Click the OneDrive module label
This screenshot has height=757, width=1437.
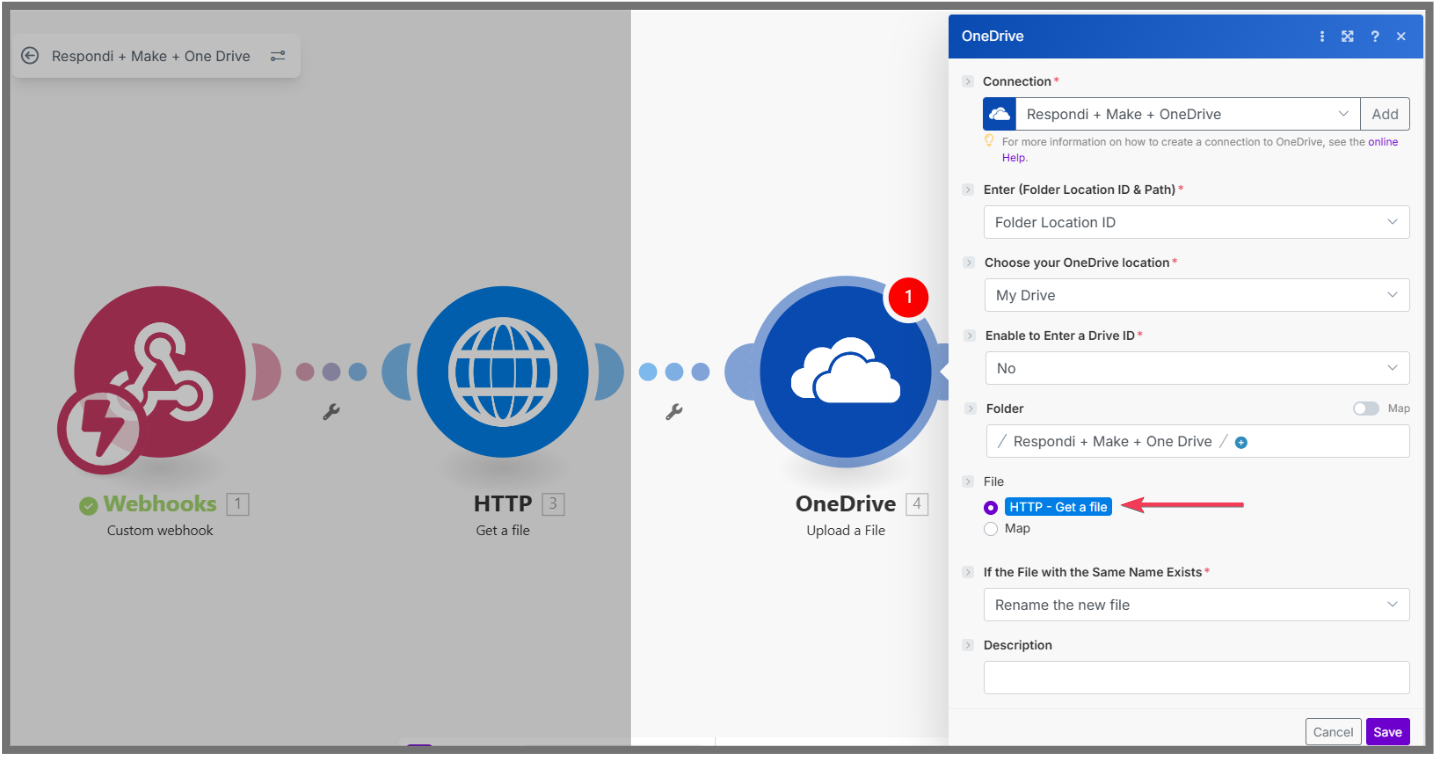point(846,504)
